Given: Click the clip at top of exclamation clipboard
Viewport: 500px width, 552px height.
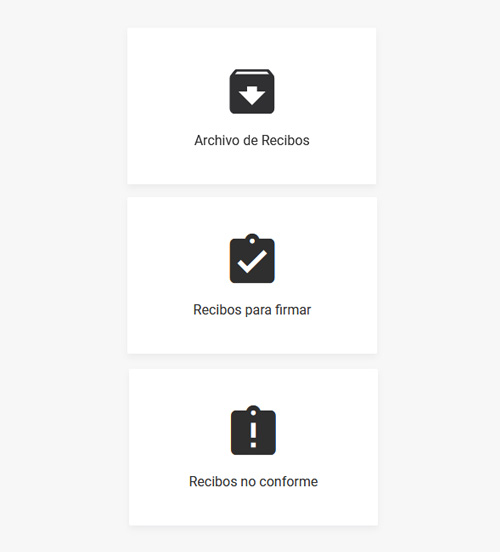Looking at the screenshot, I should [x=253, y=412].
